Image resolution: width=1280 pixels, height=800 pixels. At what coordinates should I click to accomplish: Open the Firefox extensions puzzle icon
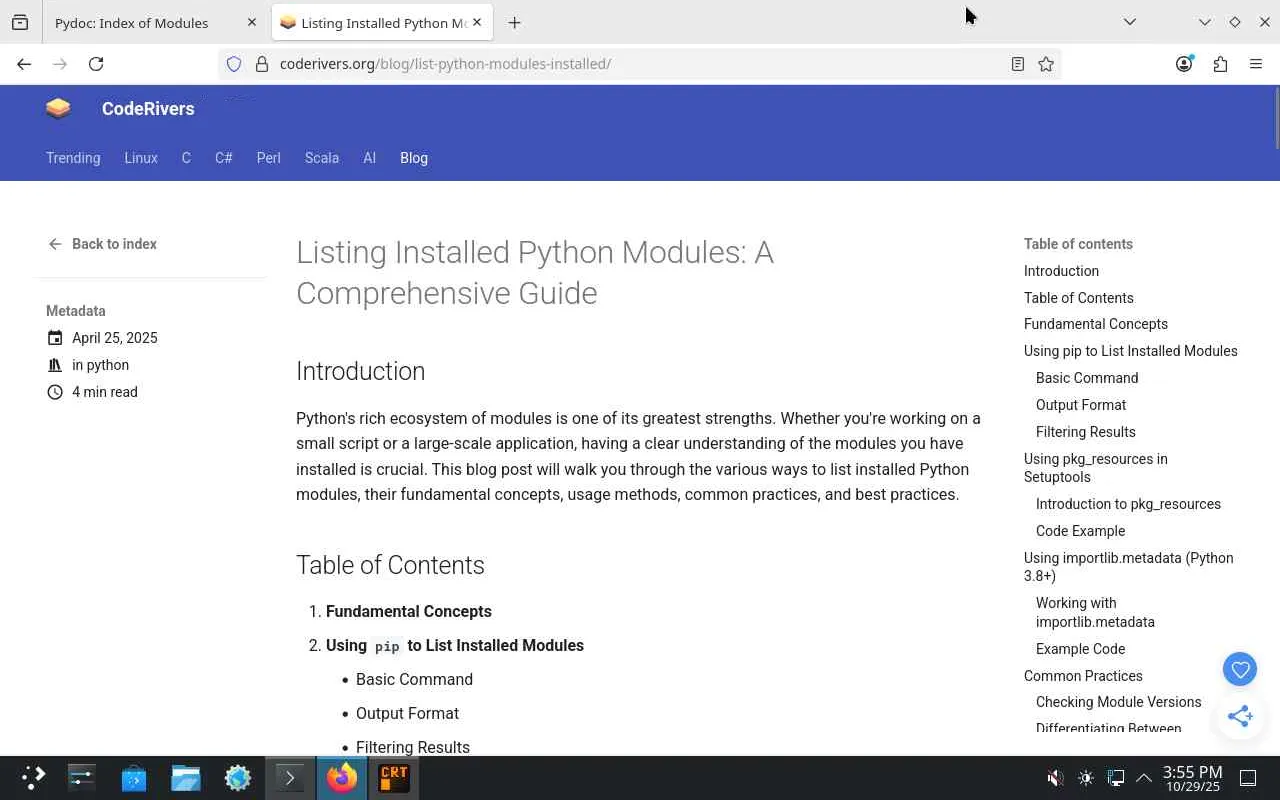(1220, 64)
